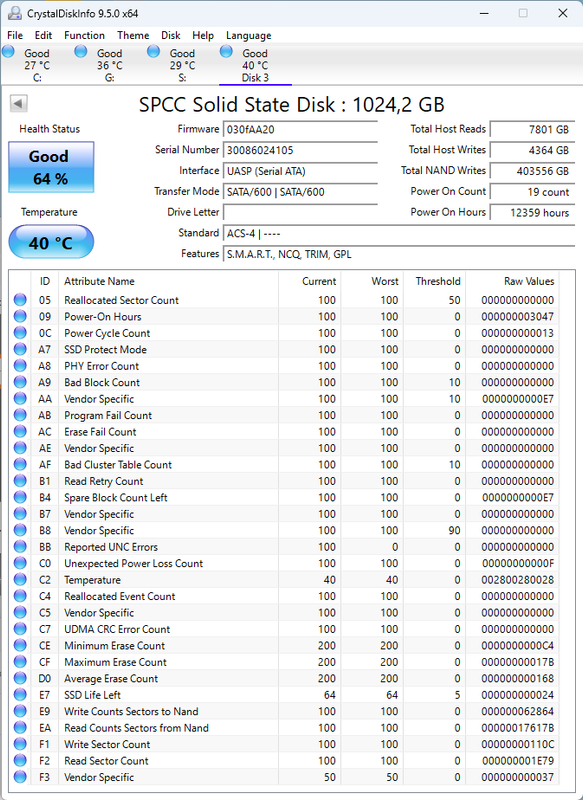The height and width of the screenshot is (800, 583).
Task: Click the status icon for Average Erase Count
Action: pos(20,679)
